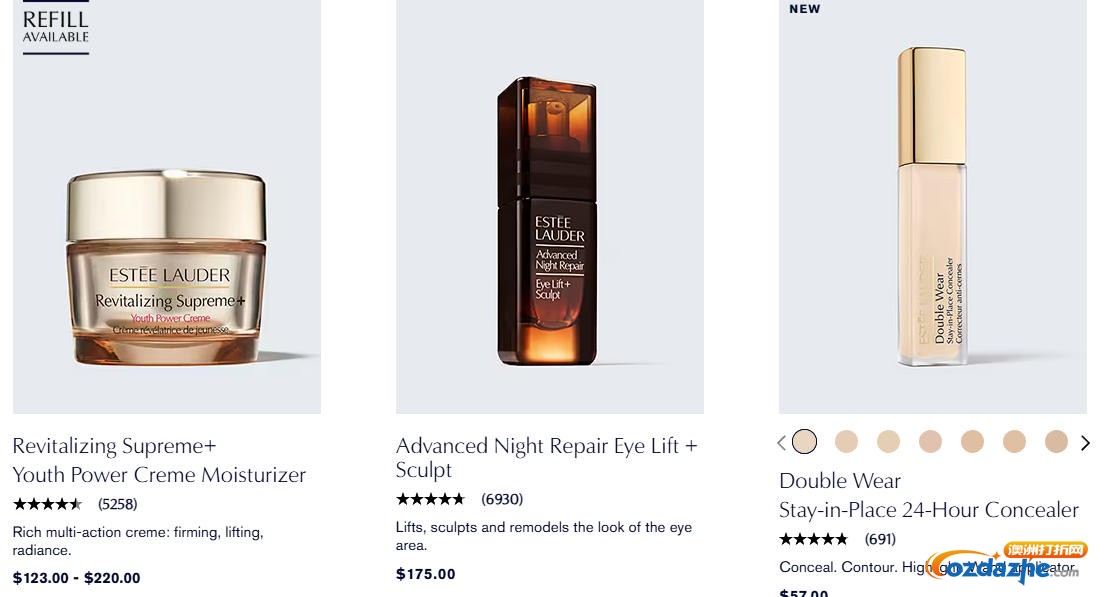Image resolution: width=1110 pixels, height=597 pixels.
Task: View the 5258 reviews count
Action: (118, 504)
